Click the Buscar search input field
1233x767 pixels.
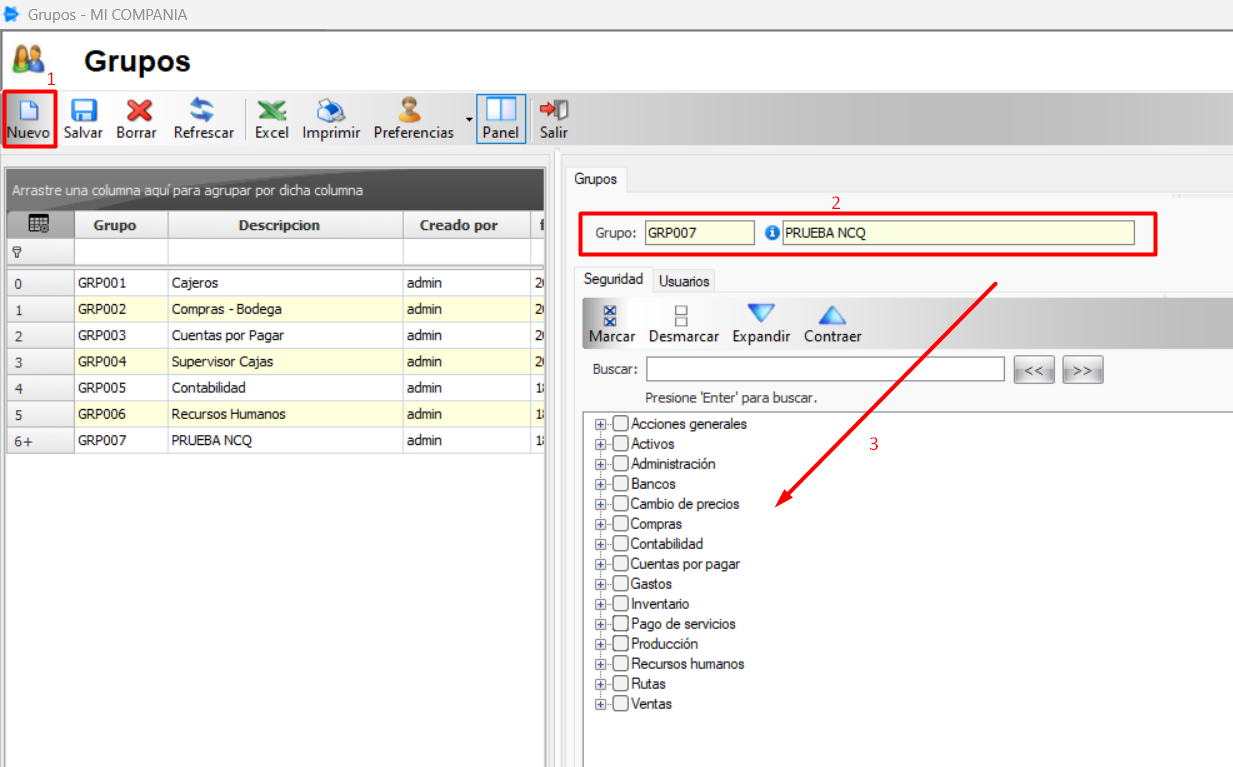[x=825, y=369]
